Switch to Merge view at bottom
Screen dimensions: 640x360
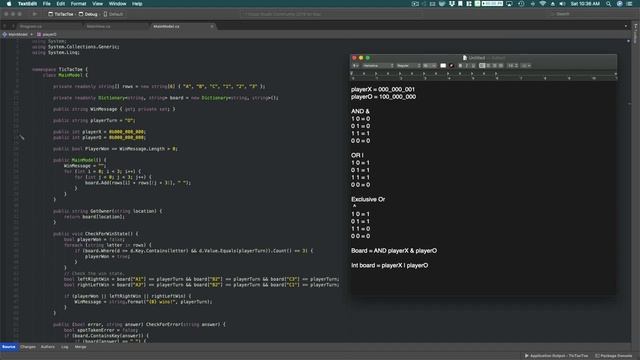(80, 347)
